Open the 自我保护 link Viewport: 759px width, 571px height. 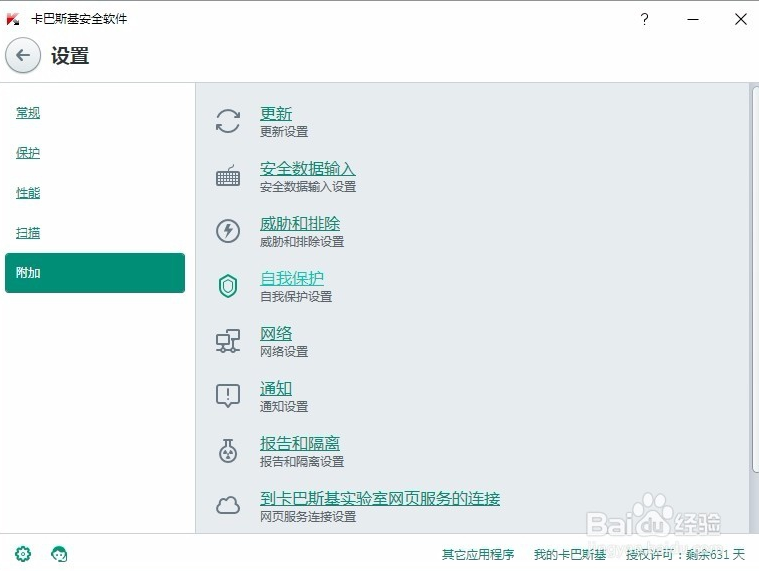pos(292,278)
